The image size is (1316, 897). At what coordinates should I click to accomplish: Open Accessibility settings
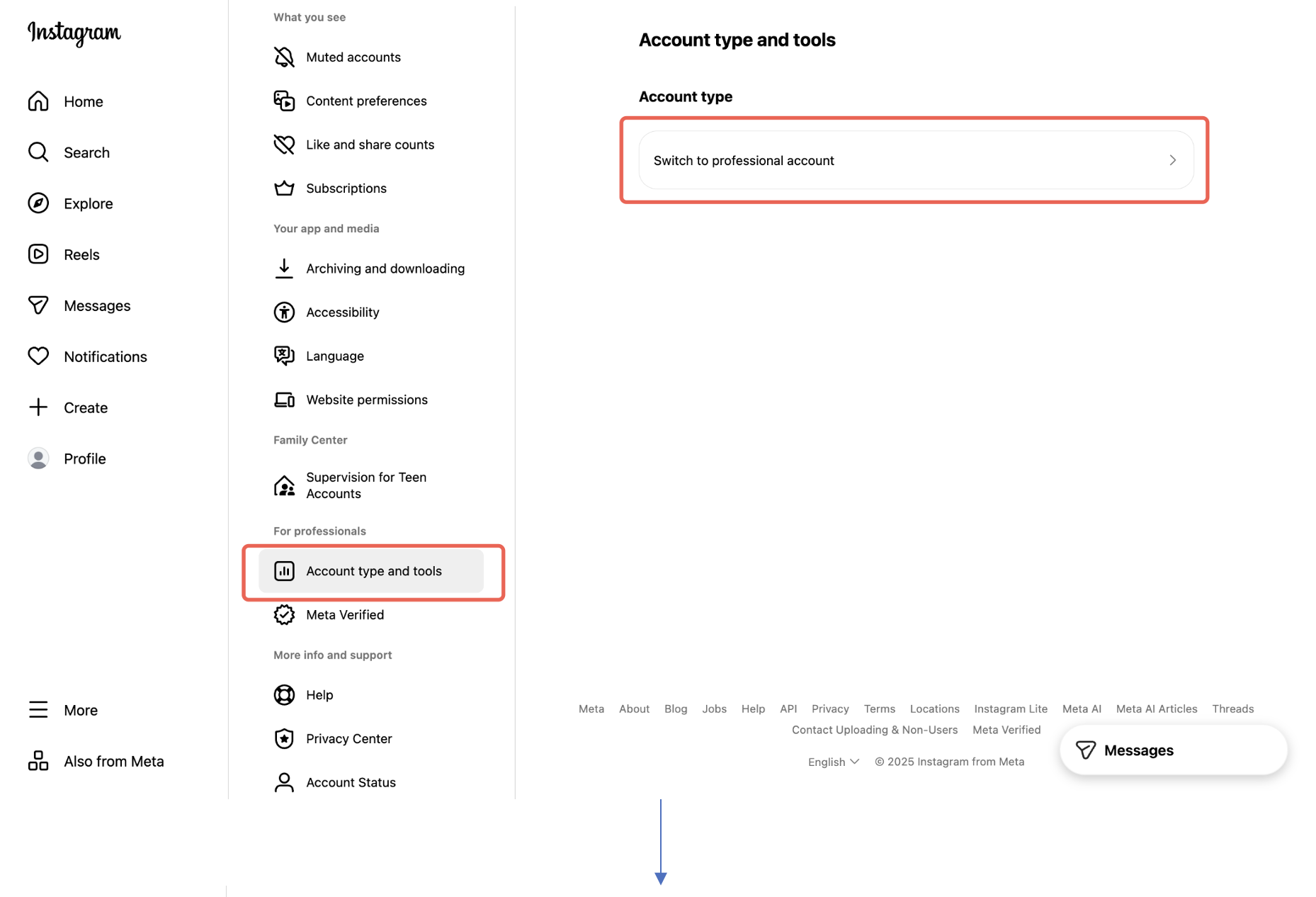click(342, 312)
